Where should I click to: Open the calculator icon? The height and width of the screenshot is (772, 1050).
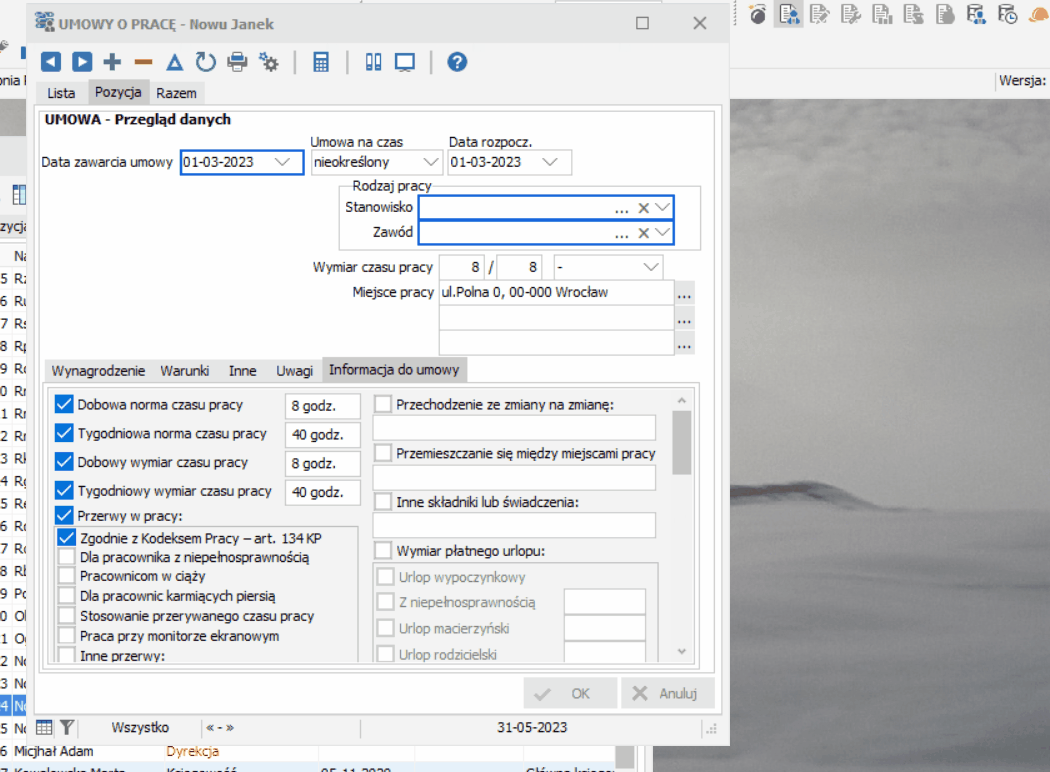[321, 62]
